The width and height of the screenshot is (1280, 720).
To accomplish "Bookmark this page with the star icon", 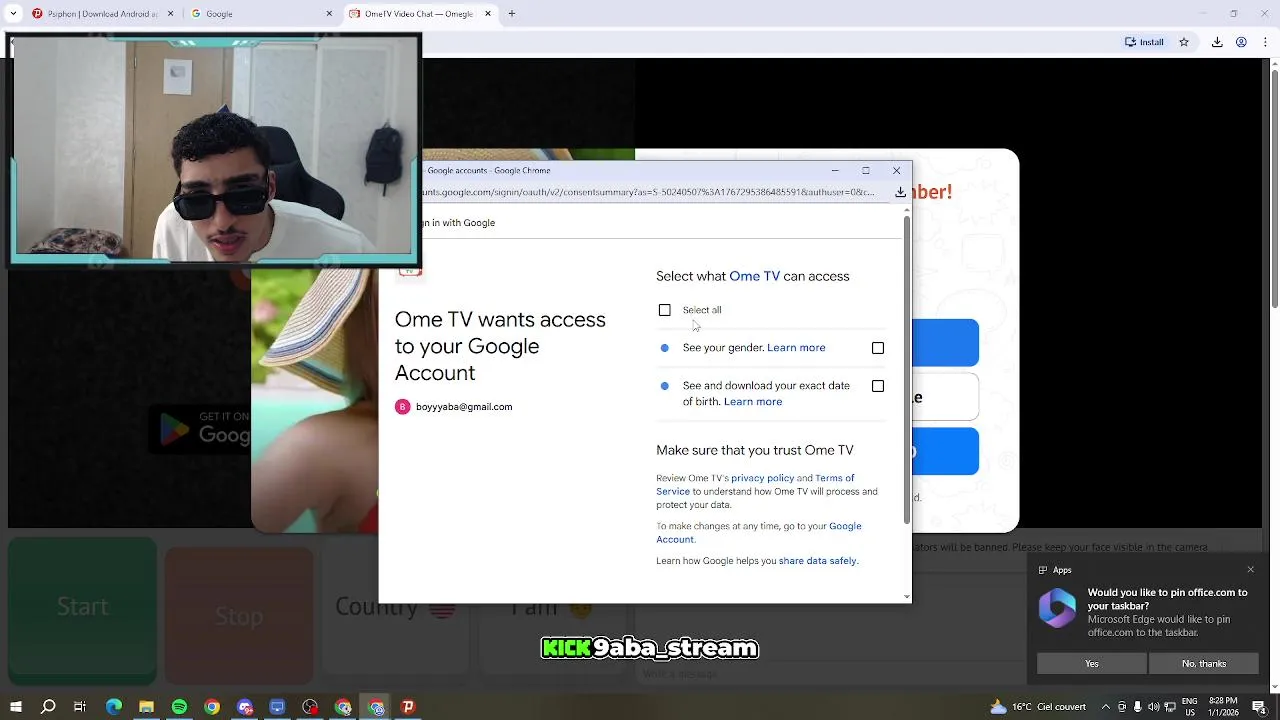I will point(1184,42).
